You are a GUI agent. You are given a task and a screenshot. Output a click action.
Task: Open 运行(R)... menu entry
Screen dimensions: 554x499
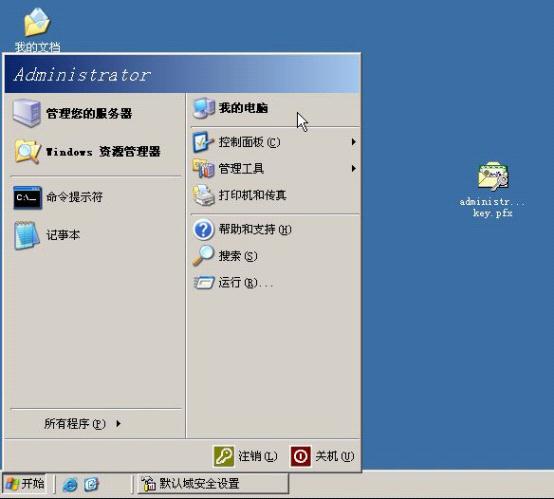[275, 283]
